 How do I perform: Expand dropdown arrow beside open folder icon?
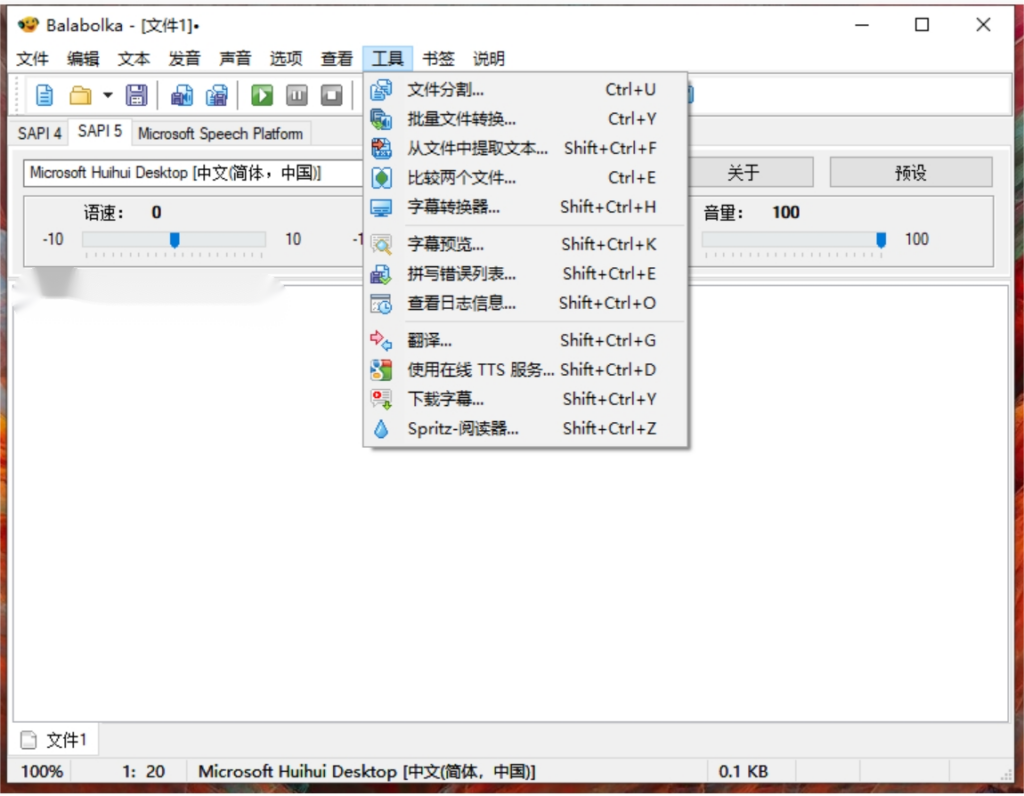pos(107,96)
